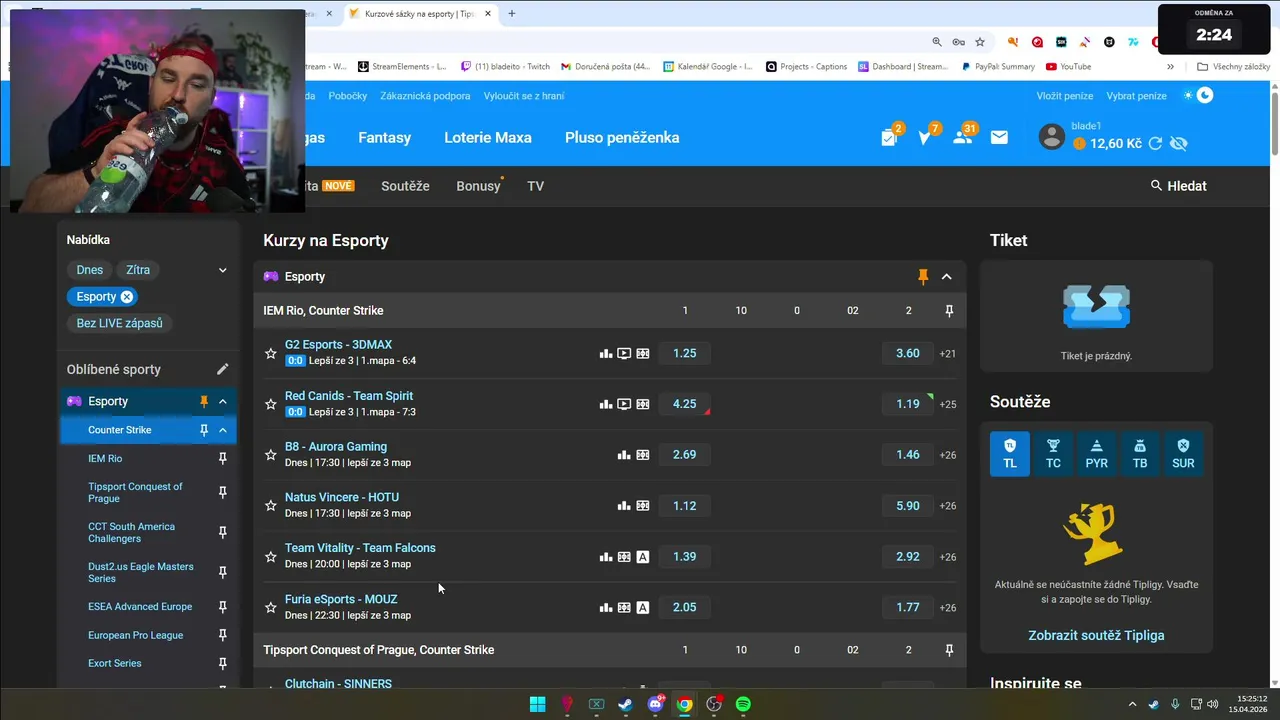The width and height of the screenshot is (1280, 720).
Task: Pin the Tipsport Conquest of Prague section header
Action: pyautogui.click(x=949, y=650)
